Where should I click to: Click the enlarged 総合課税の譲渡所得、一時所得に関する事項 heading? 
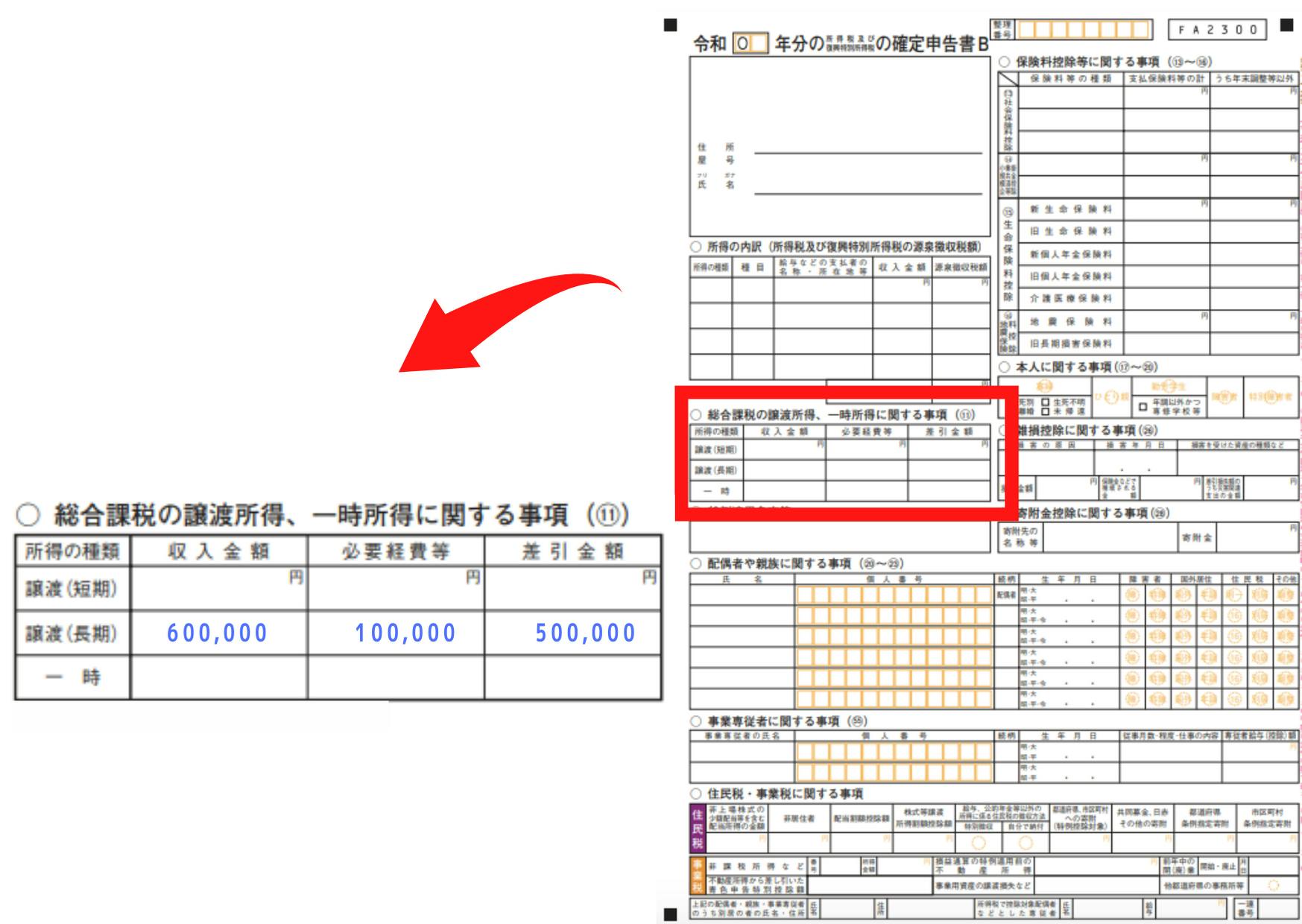pyautogui.click(x=323, y=515)
